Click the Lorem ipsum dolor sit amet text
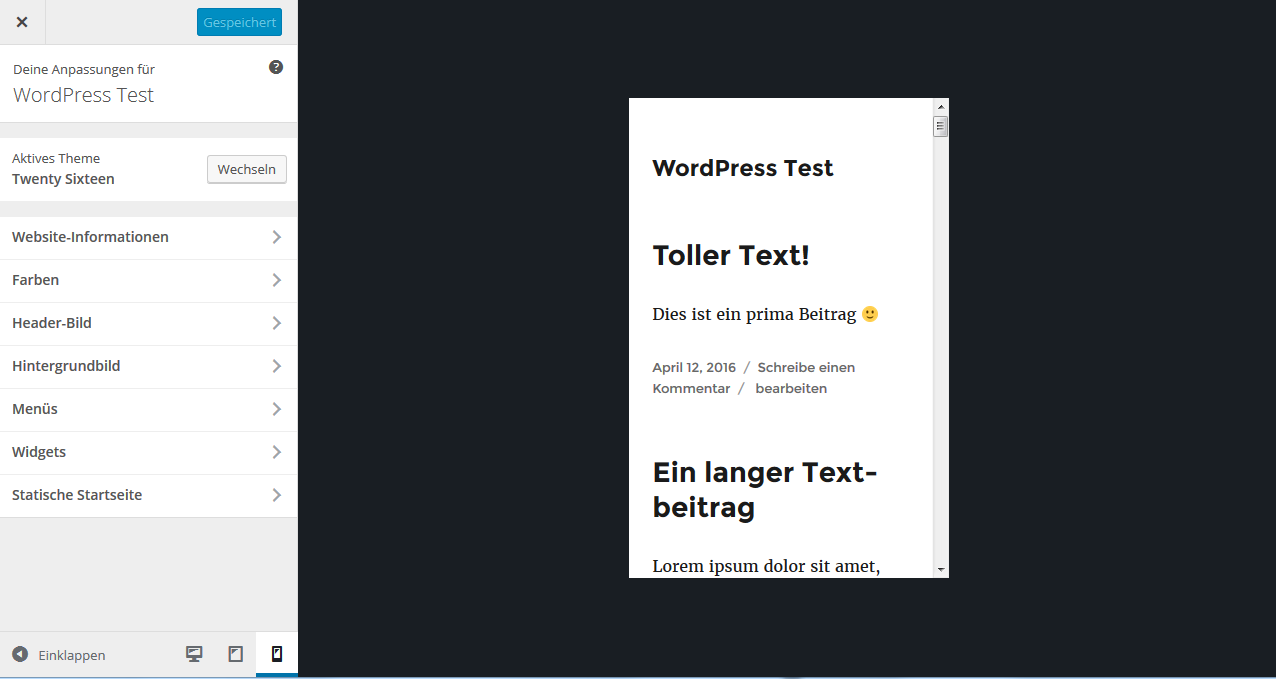This screenshot has width=1276, height=679. [x=766, y=566]
